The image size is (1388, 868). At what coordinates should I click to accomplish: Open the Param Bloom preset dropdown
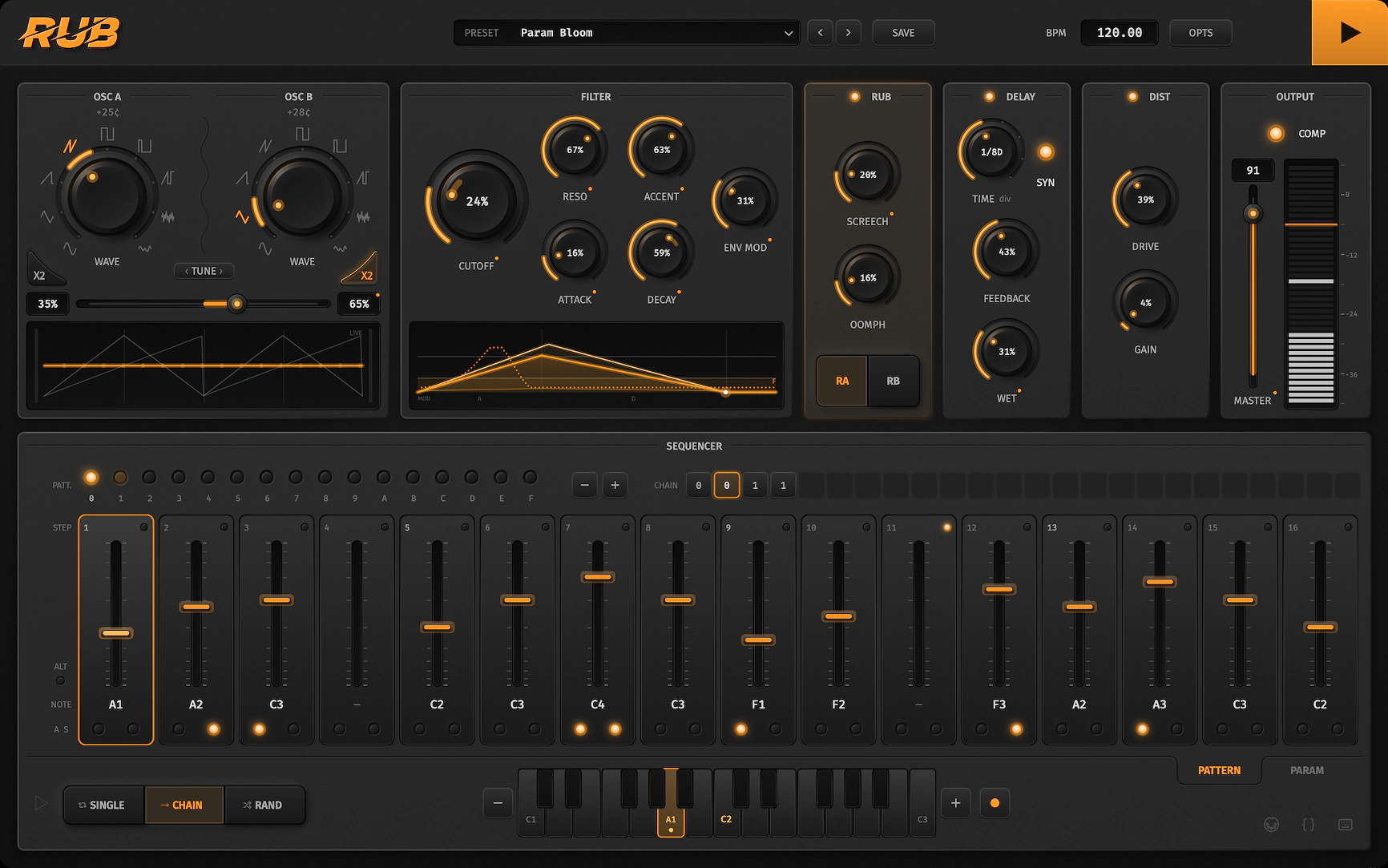point(627,33)
